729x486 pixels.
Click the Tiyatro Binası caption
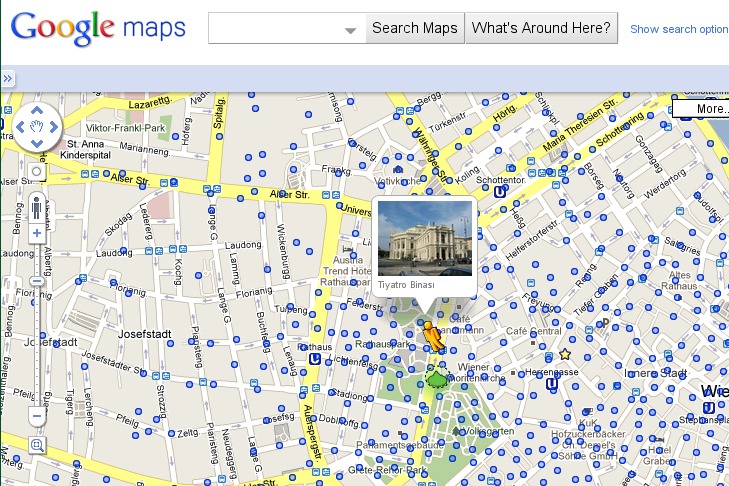(x=406, y=285)
